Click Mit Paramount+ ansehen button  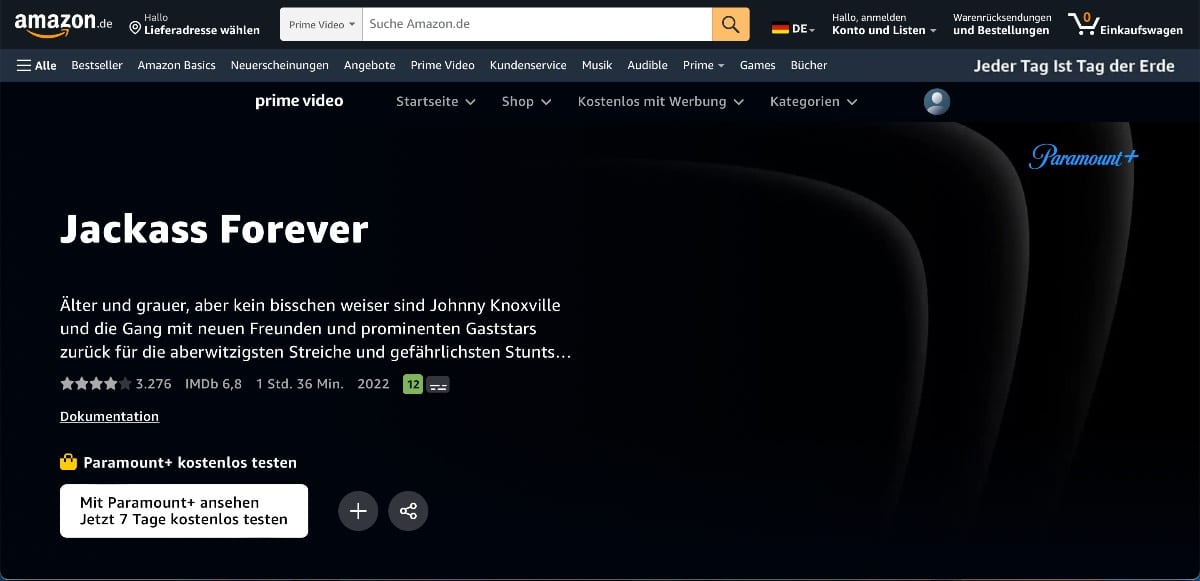(184, 511)
